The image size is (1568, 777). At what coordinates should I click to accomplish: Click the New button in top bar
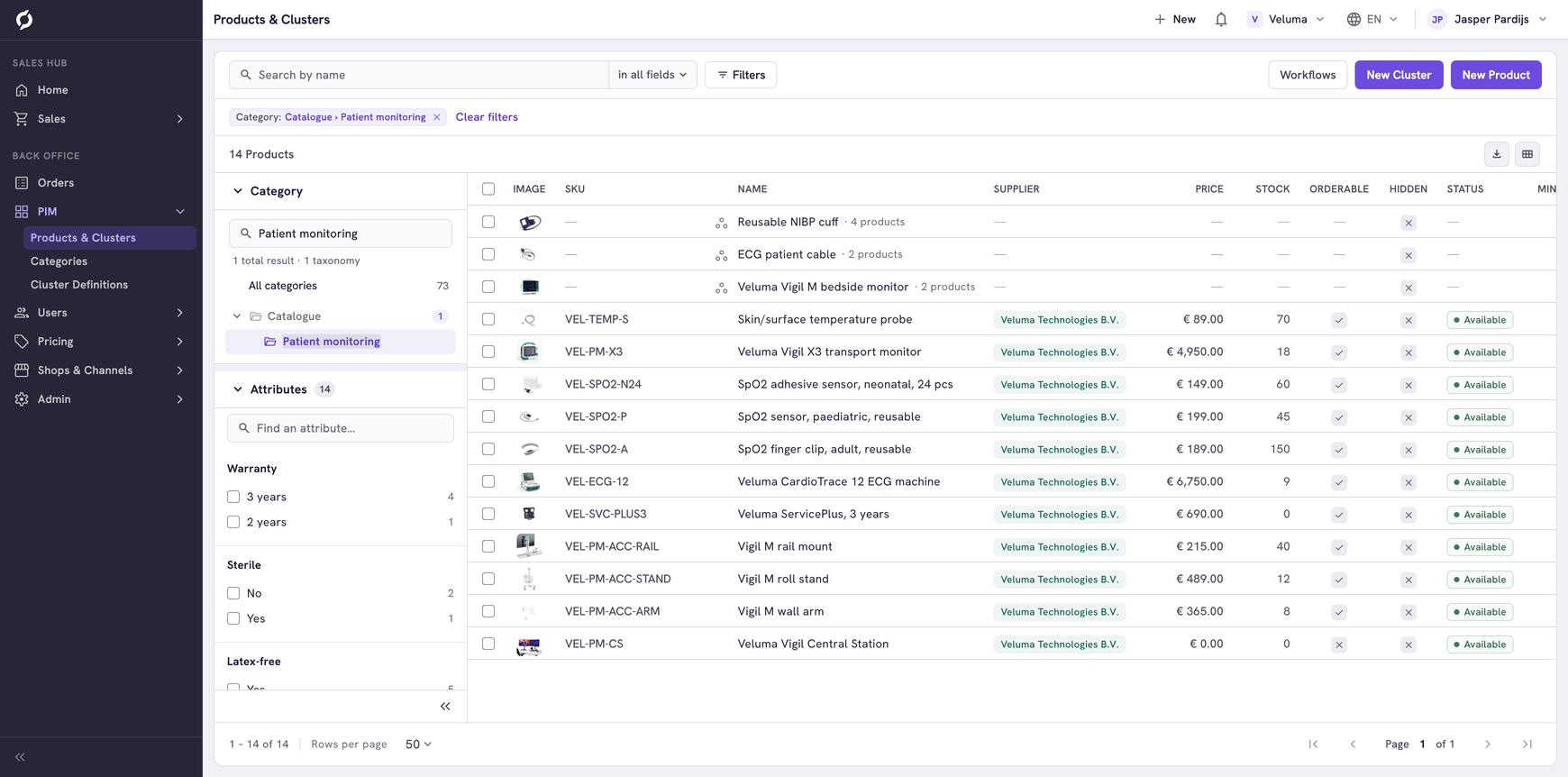1175,19
